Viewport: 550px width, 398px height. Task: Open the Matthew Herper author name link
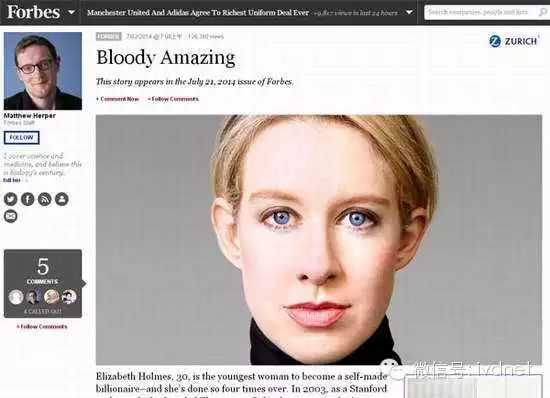[29, 116]
